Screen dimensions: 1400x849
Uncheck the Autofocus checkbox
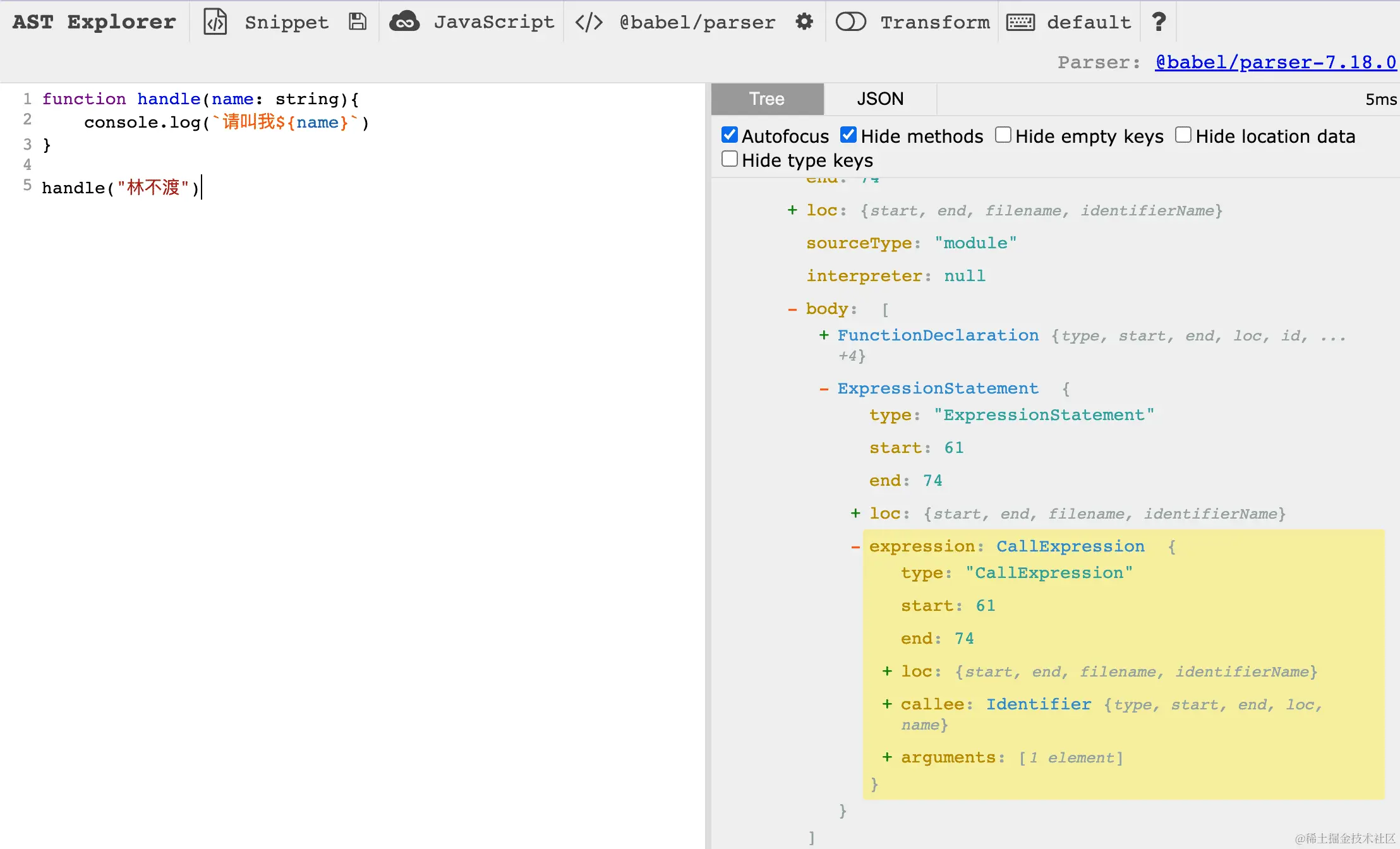coord(730,135)
